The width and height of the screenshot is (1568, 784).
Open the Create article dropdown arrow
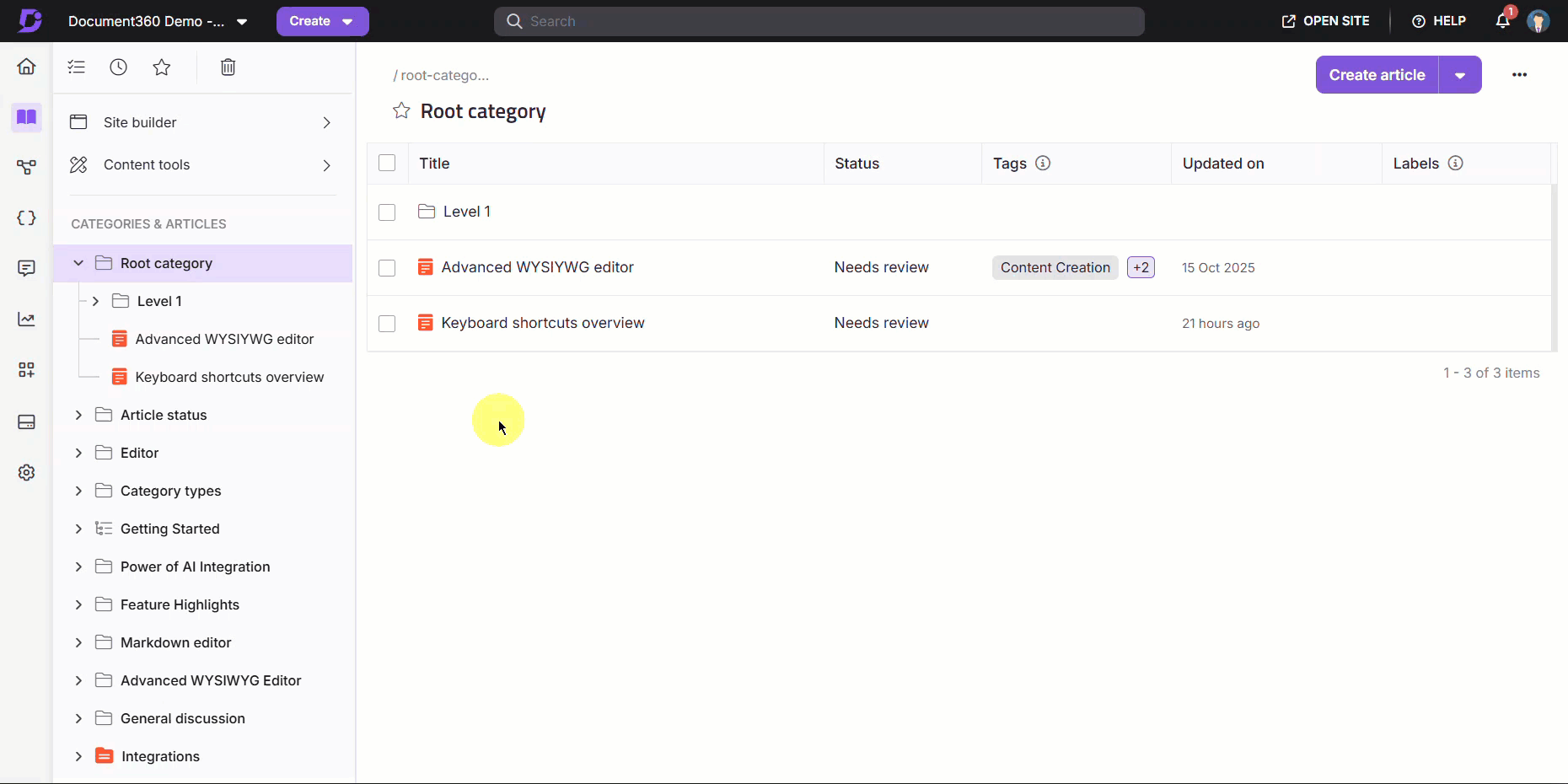[x=1460, y=75]
